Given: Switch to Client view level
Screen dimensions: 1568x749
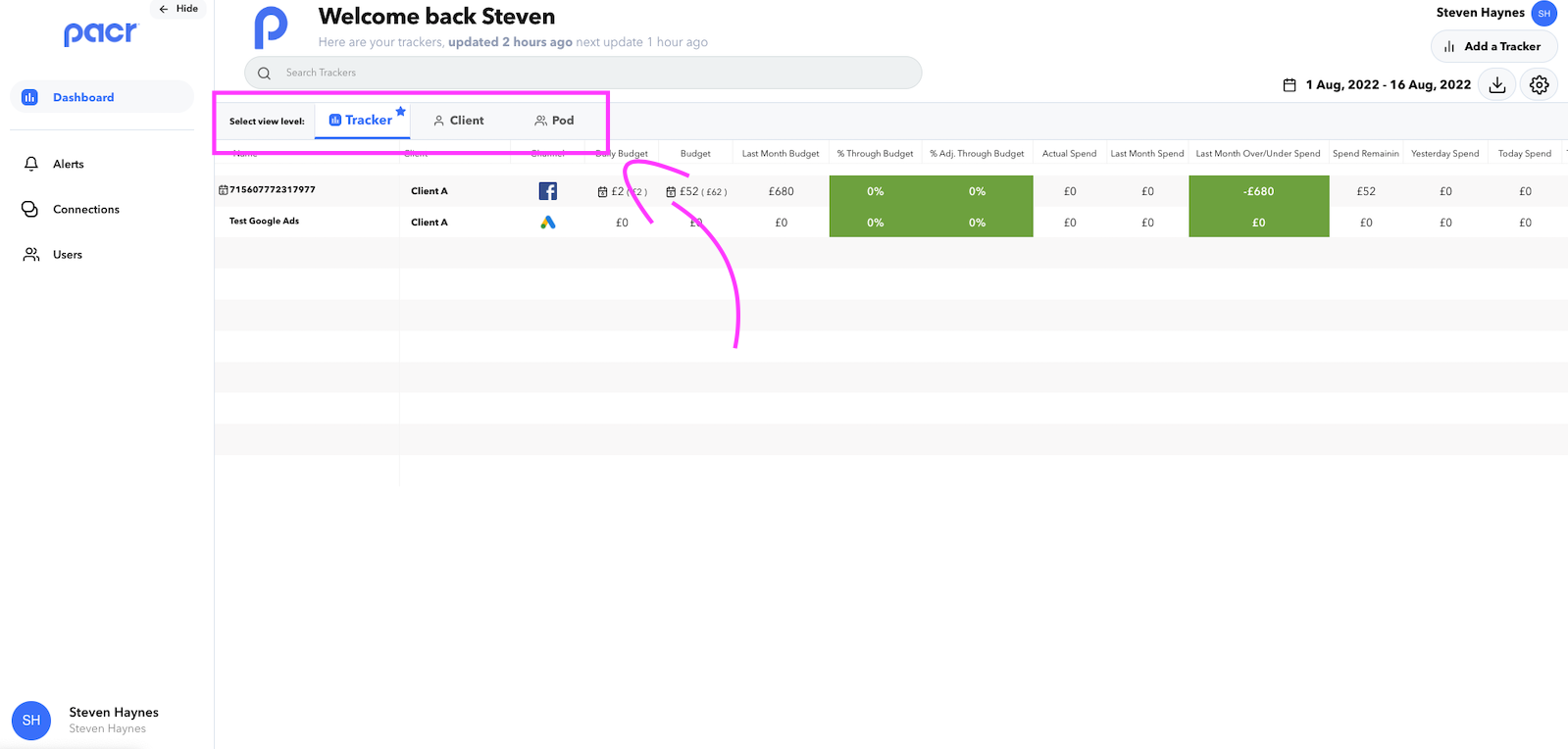Looking at the screenshot, I should coord(459,121).
